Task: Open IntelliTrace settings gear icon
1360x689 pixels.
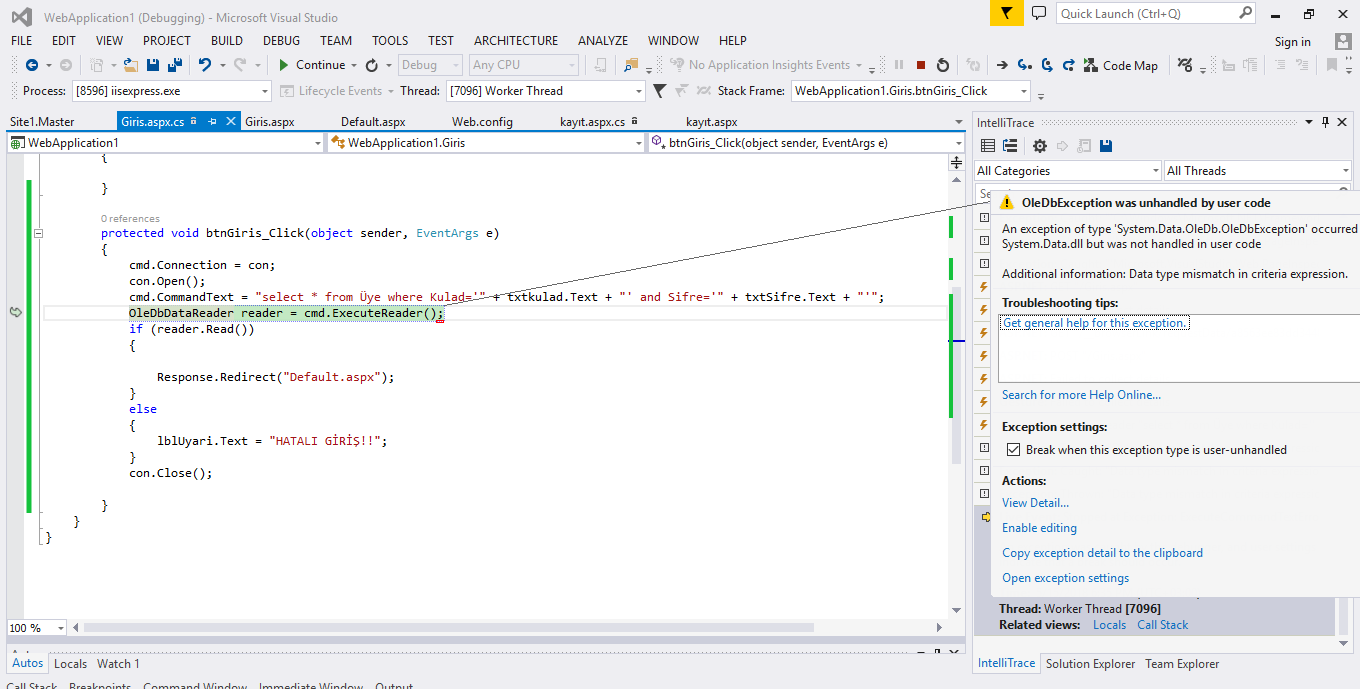Action: click(1040, 146)
